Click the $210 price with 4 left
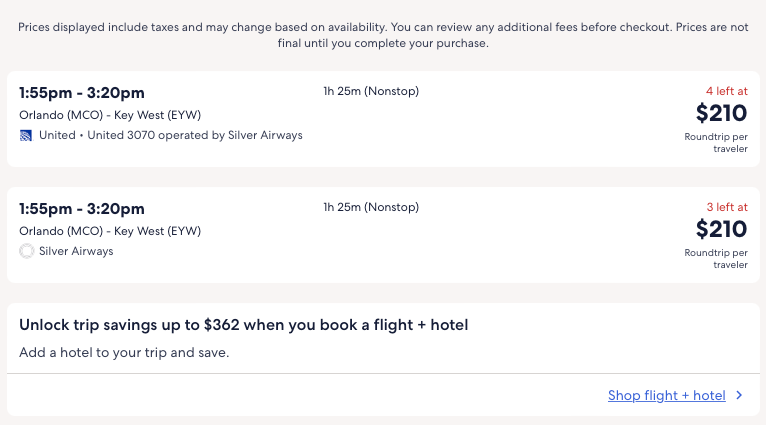This screenshot has height=425, width=766. pyautogui.click(x=721, y=113)
